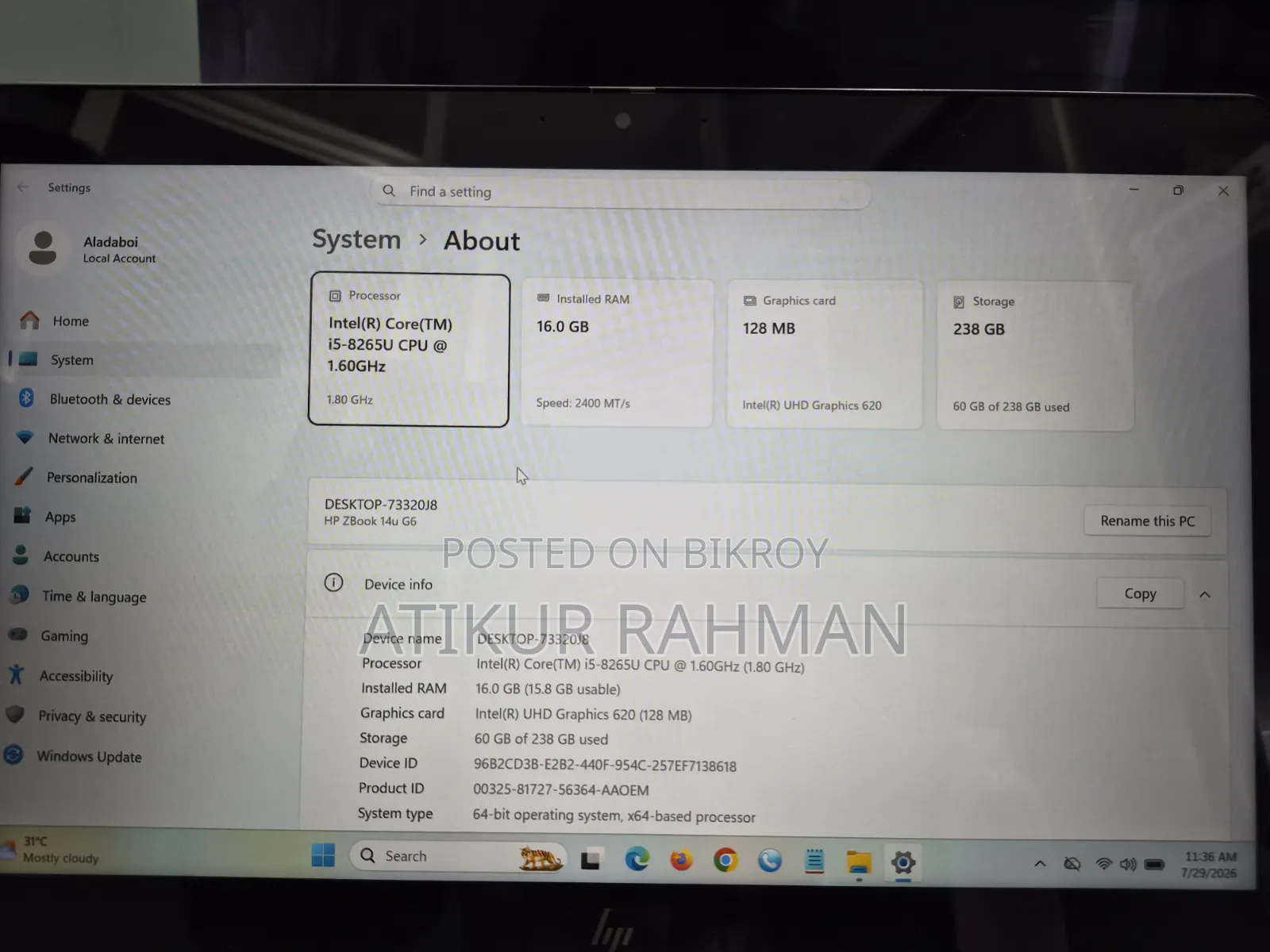This screenshot has width=1270, height=952.
Task: Click the Privacy shield icon
Action: (15, 714)
